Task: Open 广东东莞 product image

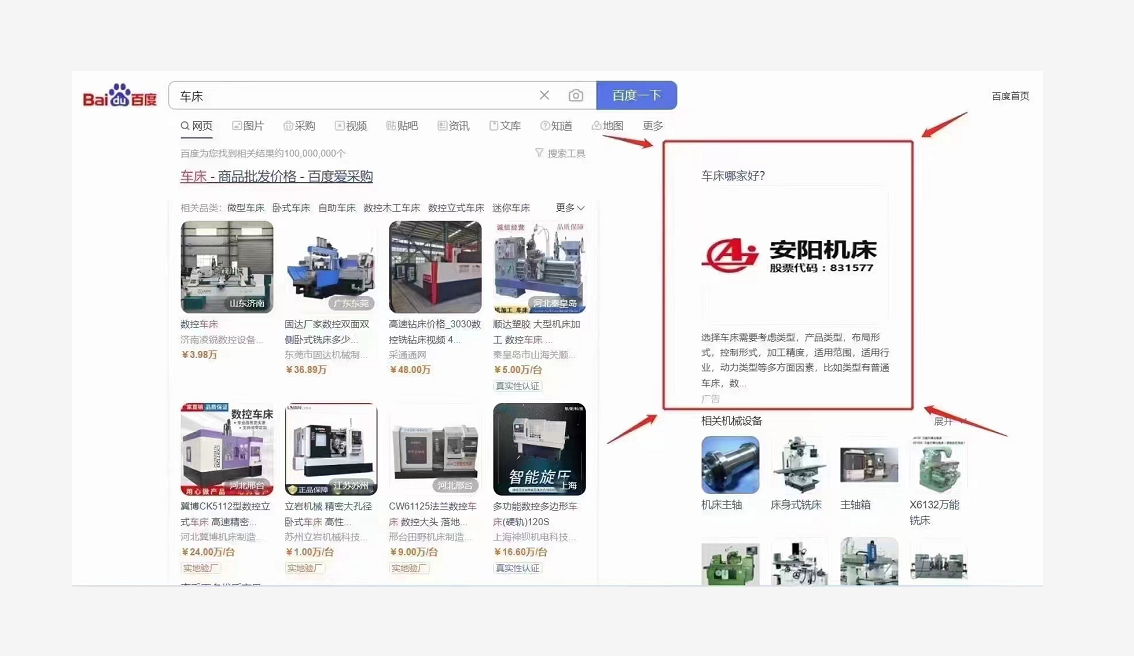Action: pyautogui.click(x=331, y=267)
